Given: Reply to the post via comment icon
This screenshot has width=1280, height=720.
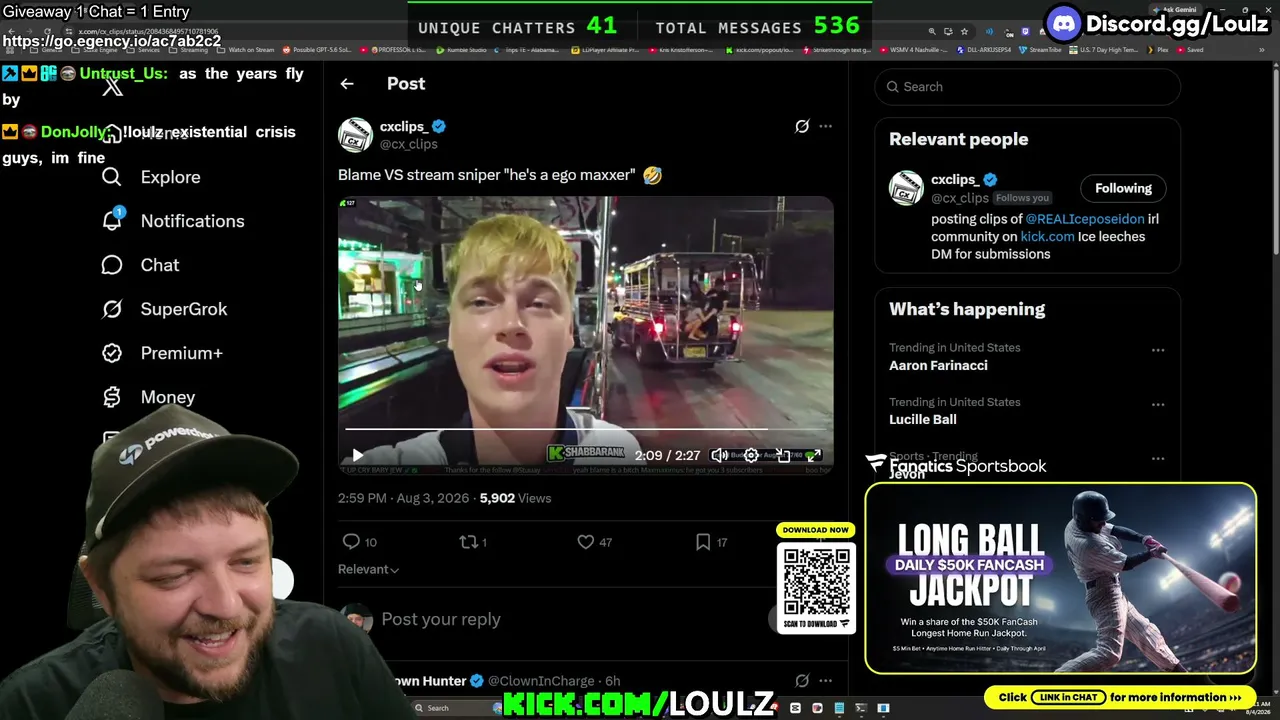Looking at the screenshot, I should click(351, 542).
